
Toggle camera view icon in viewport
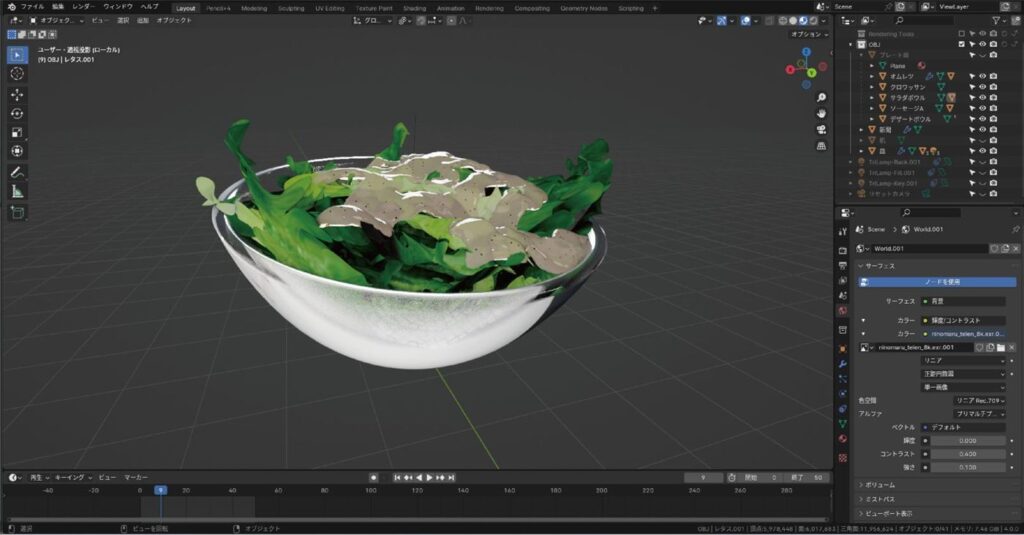pyautogui.click(x=821, y=129)
